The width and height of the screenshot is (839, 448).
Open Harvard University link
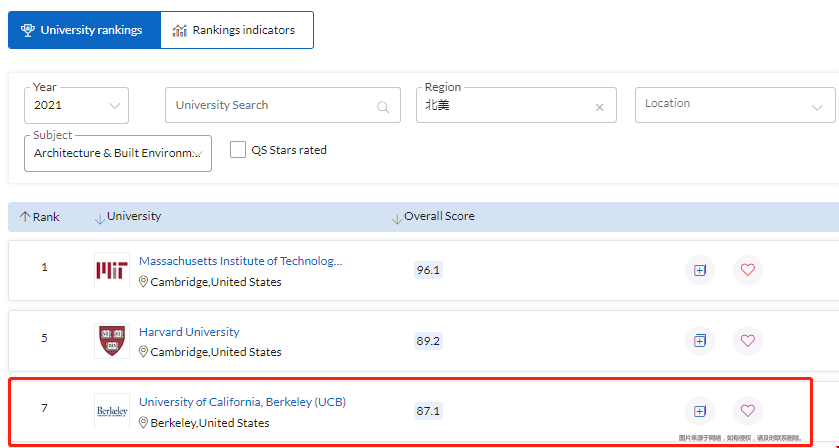[189, 332]
